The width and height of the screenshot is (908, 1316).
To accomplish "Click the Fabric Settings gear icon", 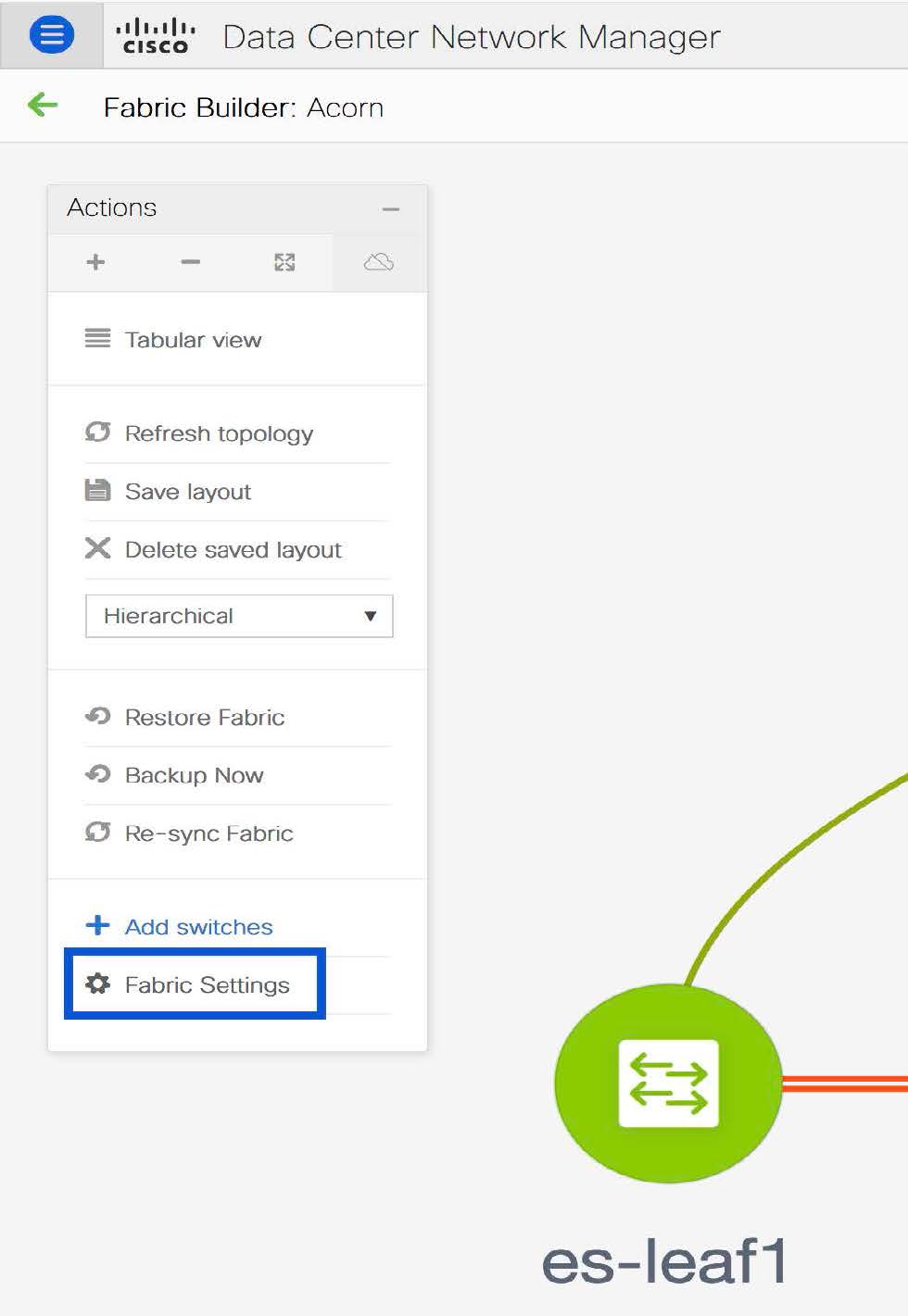I will [97, 984].
